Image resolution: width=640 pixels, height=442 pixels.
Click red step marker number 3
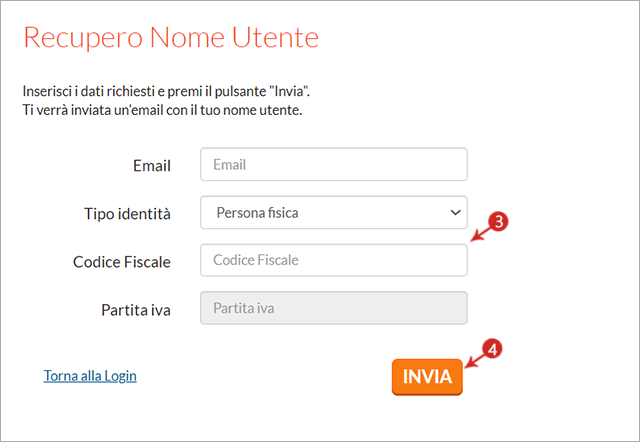(x=498, y=222)
